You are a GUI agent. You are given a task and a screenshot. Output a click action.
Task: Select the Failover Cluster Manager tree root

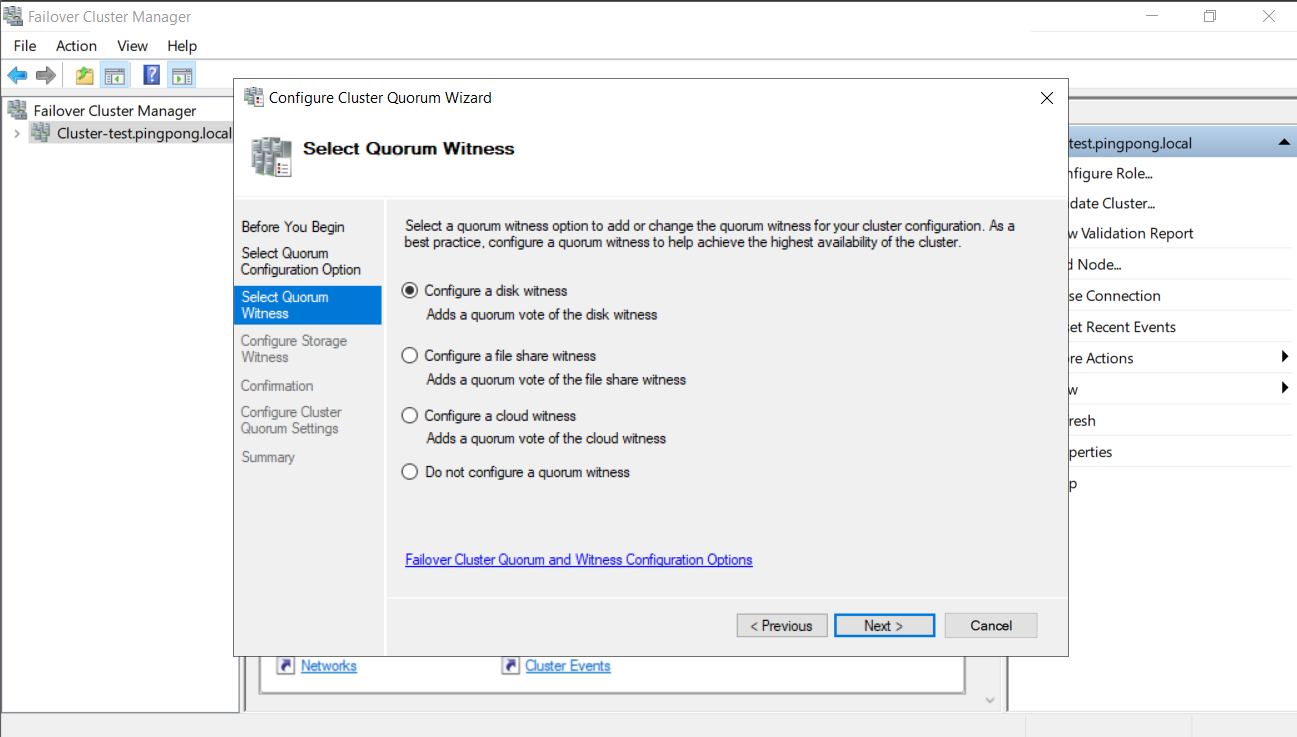115,111
